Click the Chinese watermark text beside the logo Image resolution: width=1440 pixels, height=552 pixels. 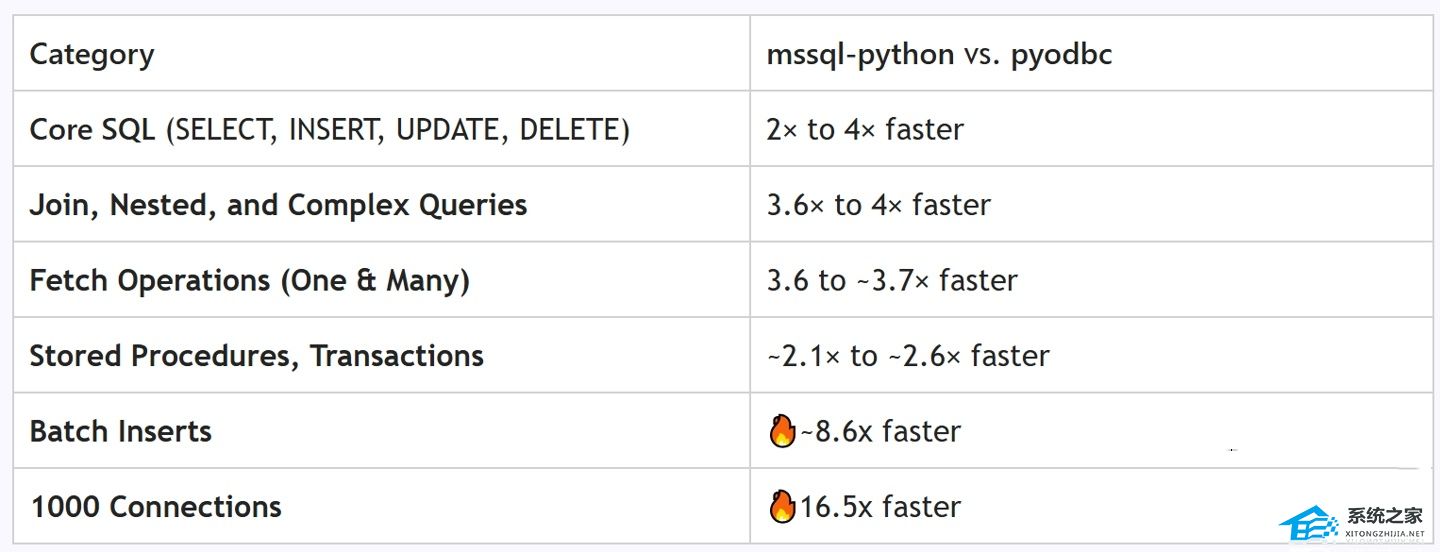(1384, 516)
